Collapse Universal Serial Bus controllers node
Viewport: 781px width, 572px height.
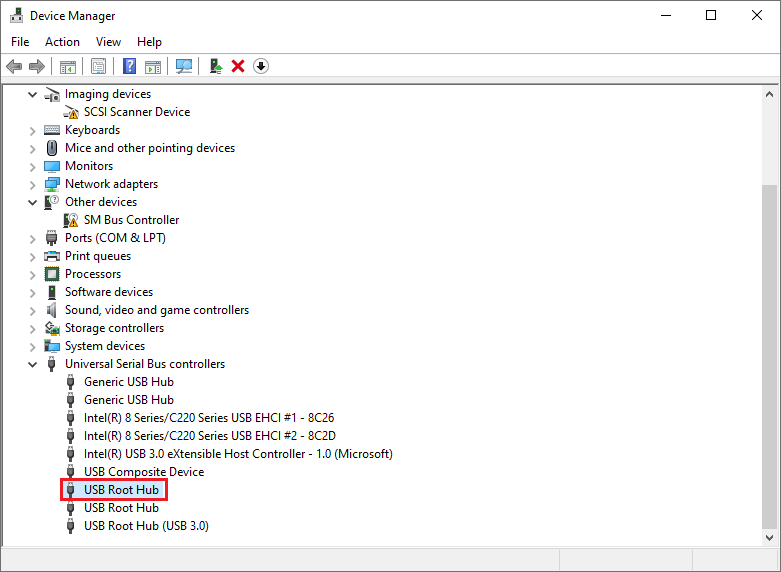33,364
